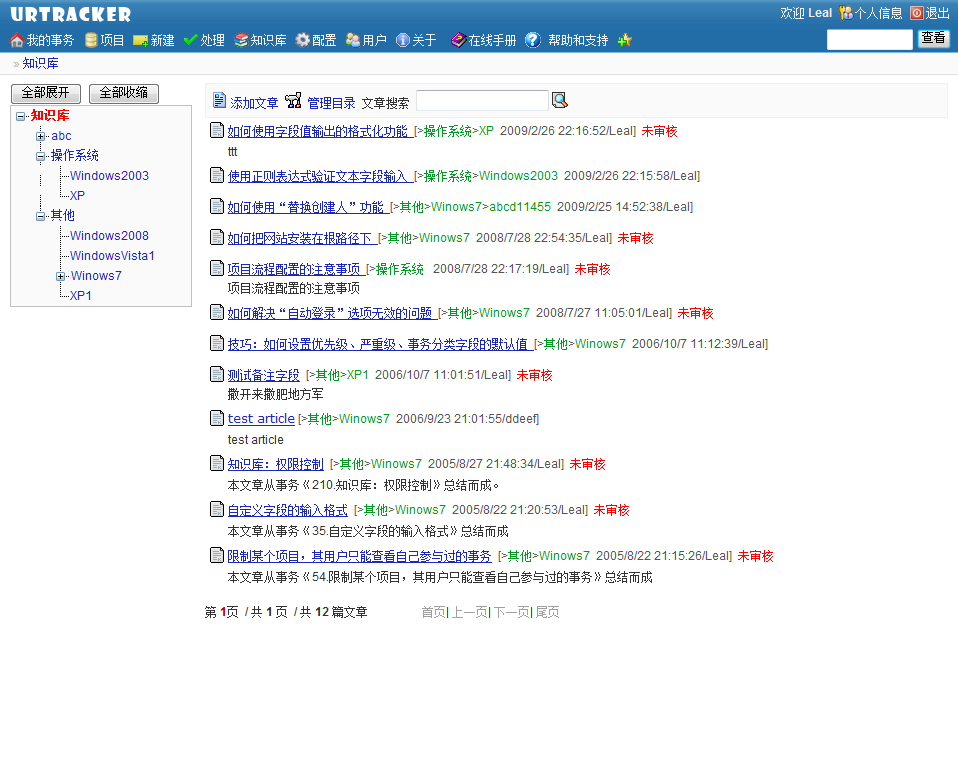Collapse the 操作系统 tree node
The width and height of the screenshot is (958, 758).
(40, 156)
